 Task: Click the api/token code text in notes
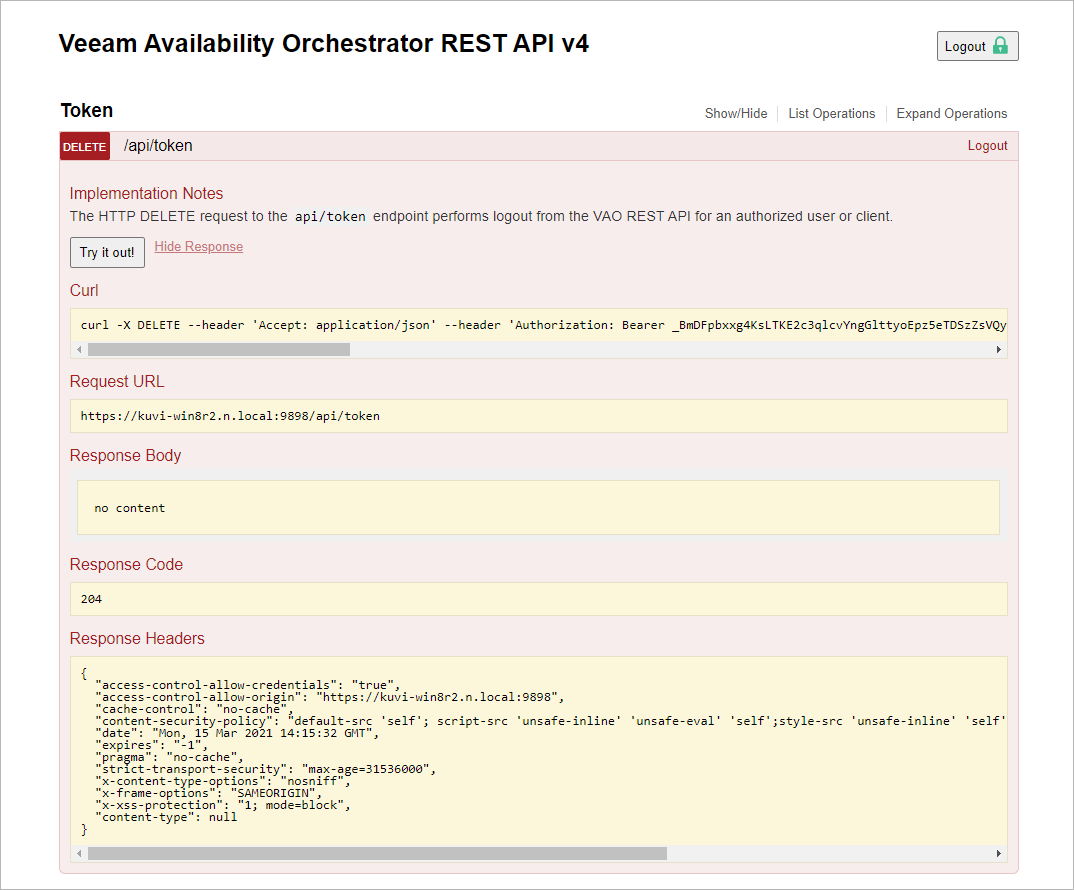click(330, 217)
